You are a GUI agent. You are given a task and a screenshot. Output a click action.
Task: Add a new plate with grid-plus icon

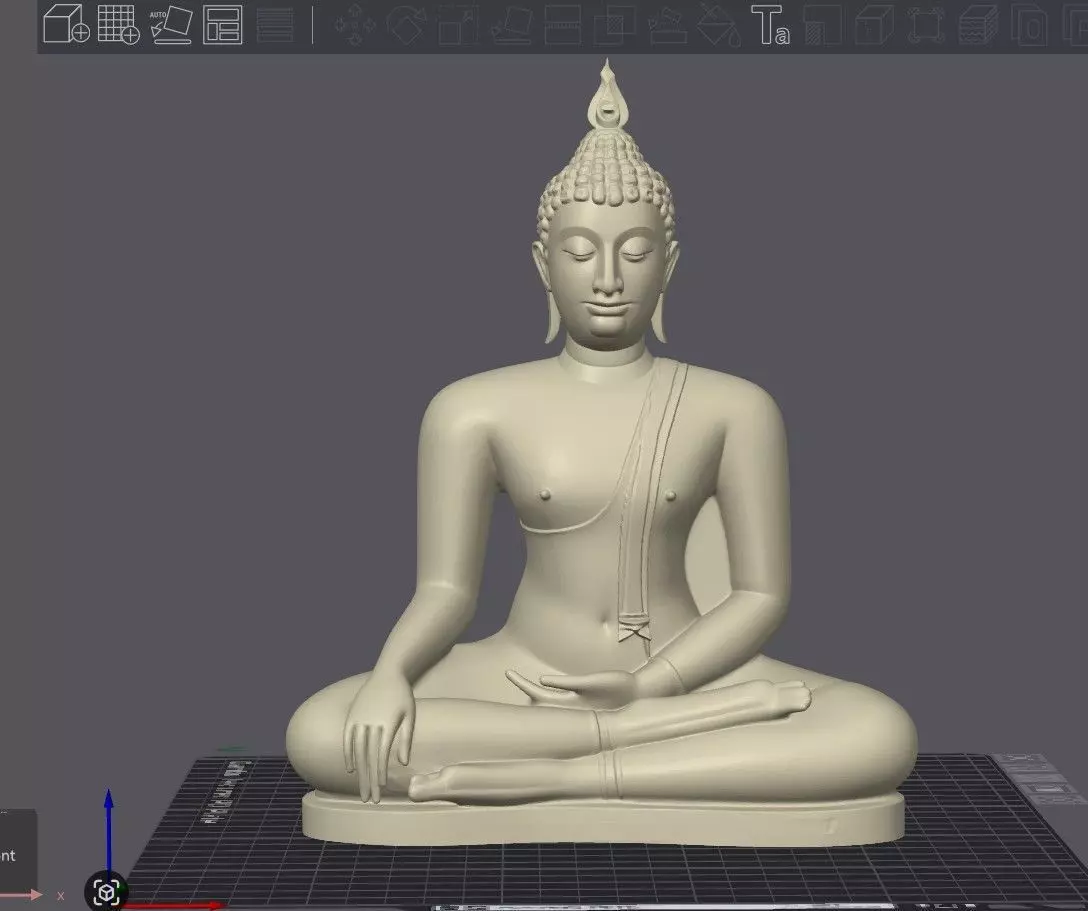(118, 24)
